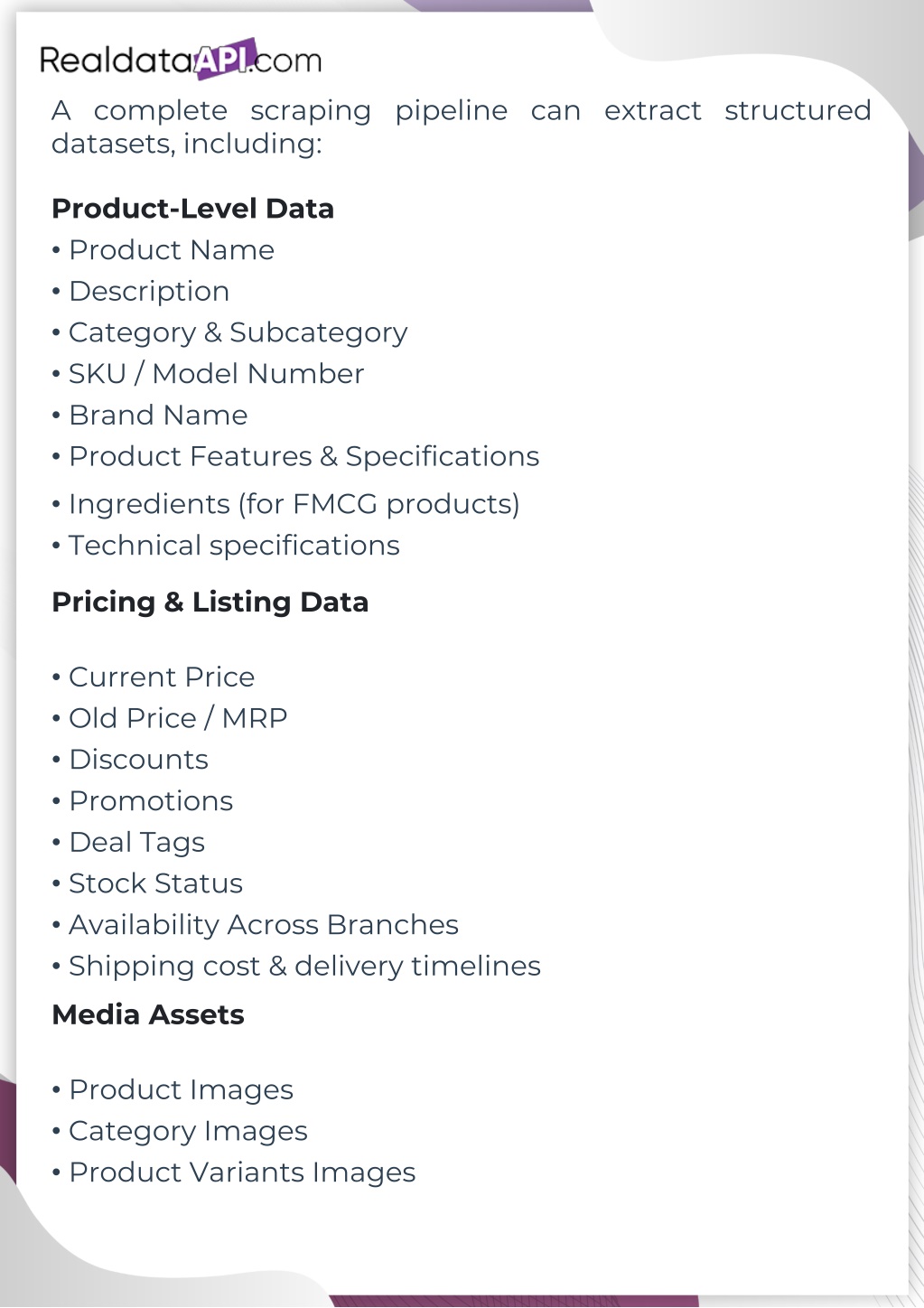
Task: Select the Pricing & Listing Data heading
Action: [210, 603]
